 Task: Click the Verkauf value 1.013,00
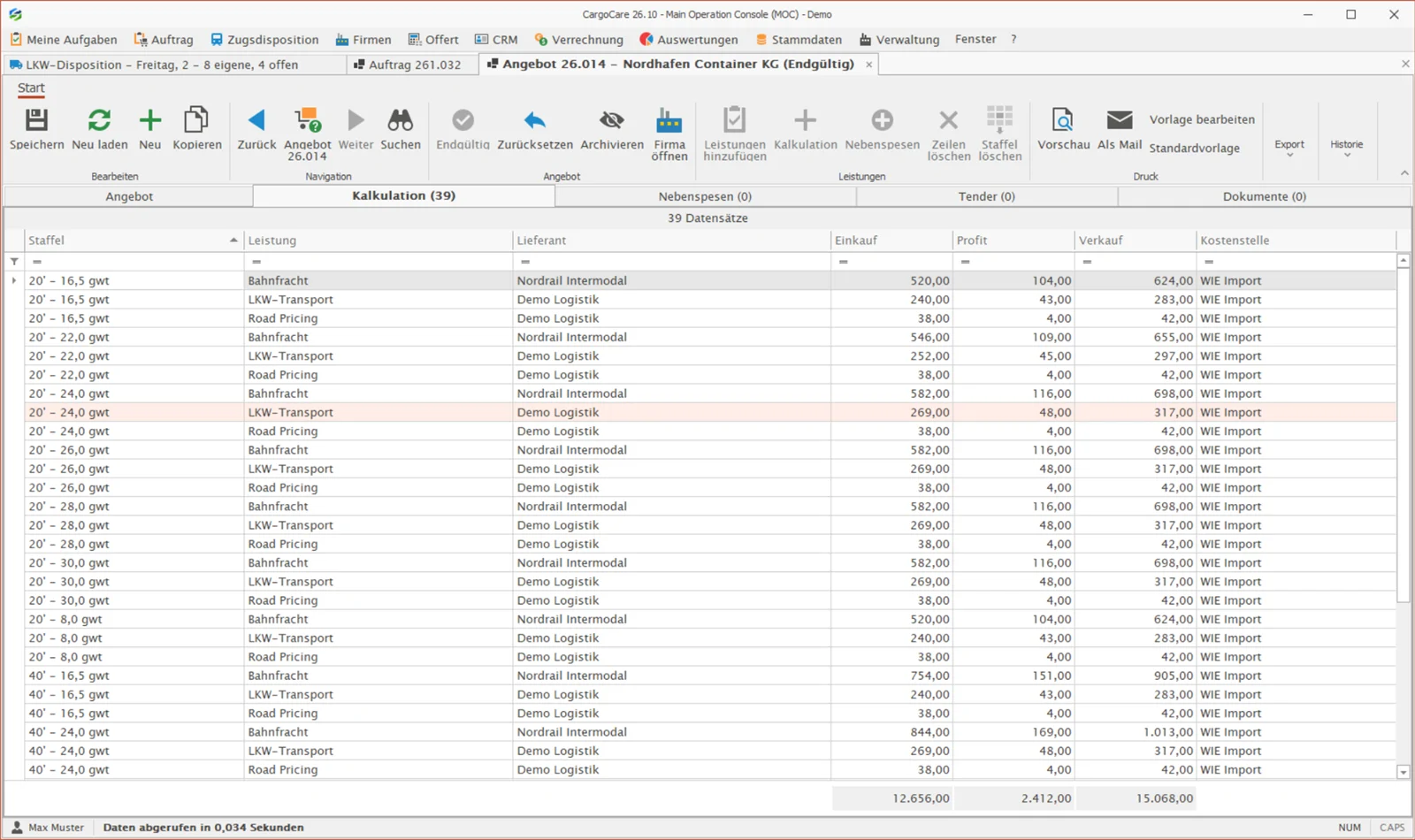click(1167, 732)
